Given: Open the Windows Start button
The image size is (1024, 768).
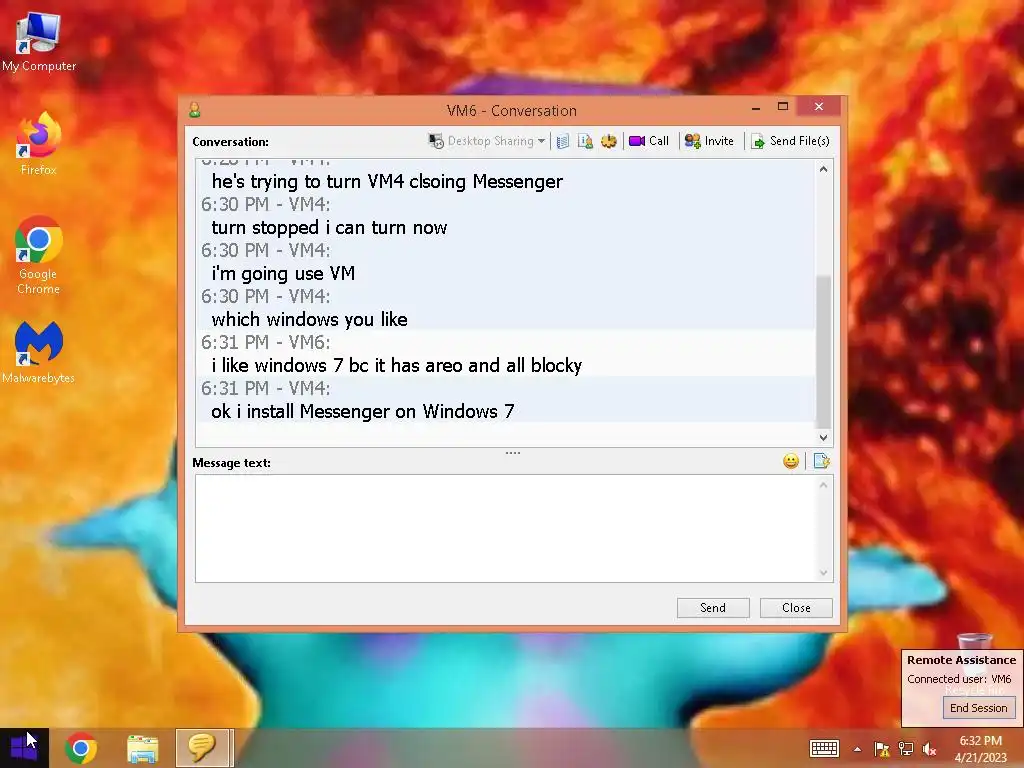Looking at the screenshot, I should pyautogui.click(x=24, y=748).
